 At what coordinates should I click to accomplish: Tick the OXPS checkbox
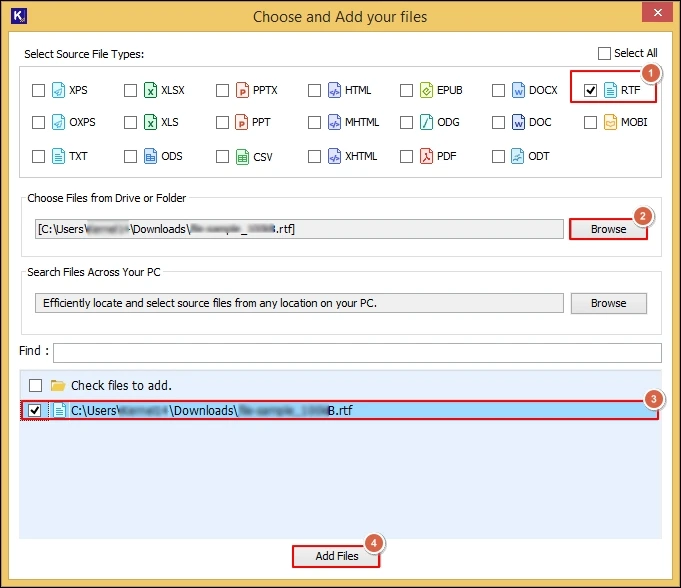[x=38, y=122]
